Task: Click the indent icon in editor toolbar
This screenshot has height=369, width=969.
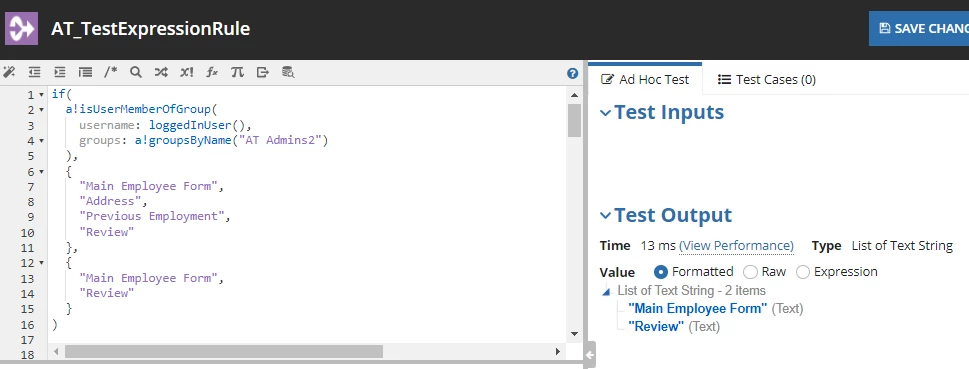Action: (x=59, y=72)
